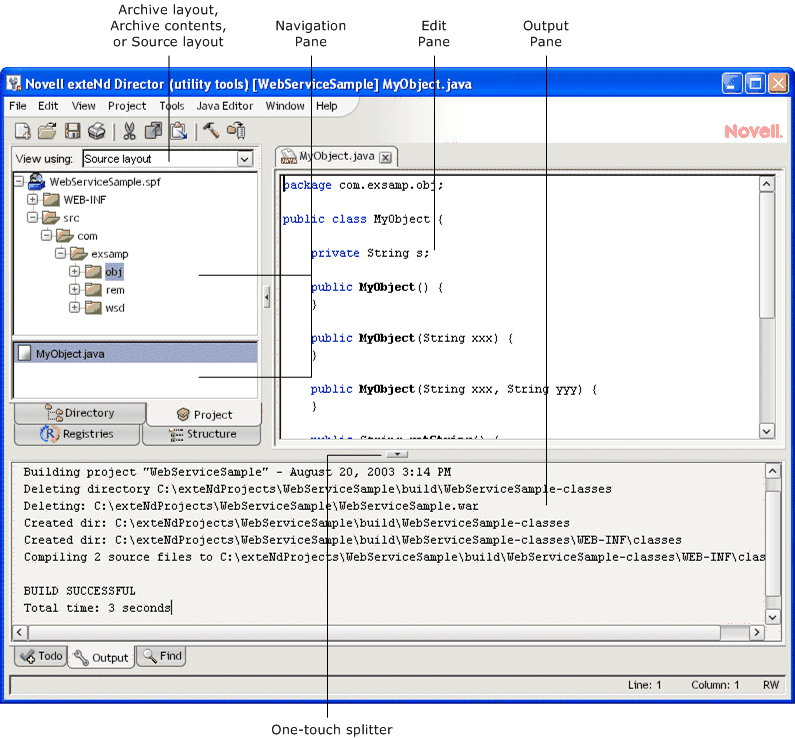Click the editor vertical scrollbar thumb
The image size is (795, 738).
(767, 254)
